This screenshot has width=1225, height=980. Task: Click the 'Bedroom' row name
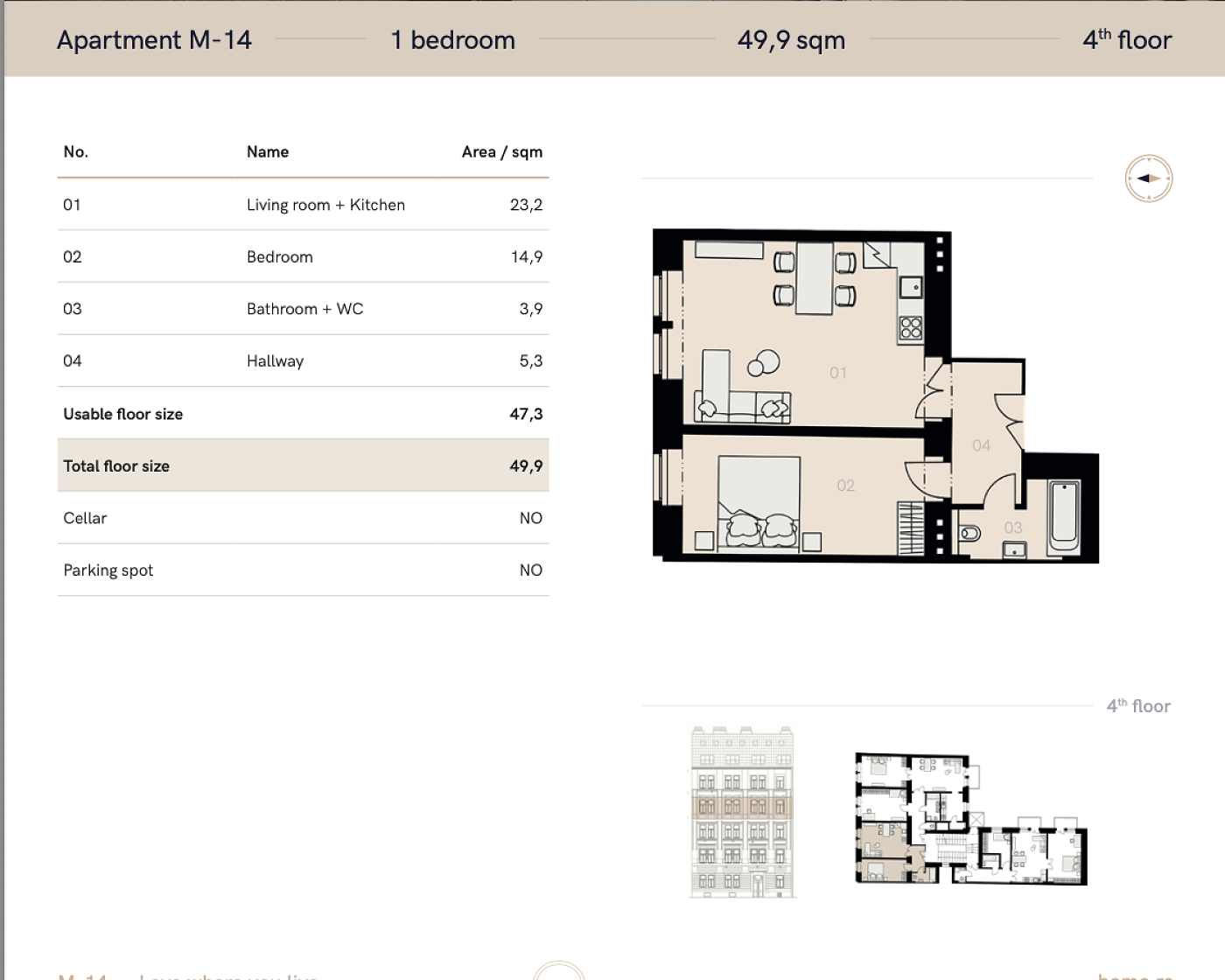click(x=280, y=256)
